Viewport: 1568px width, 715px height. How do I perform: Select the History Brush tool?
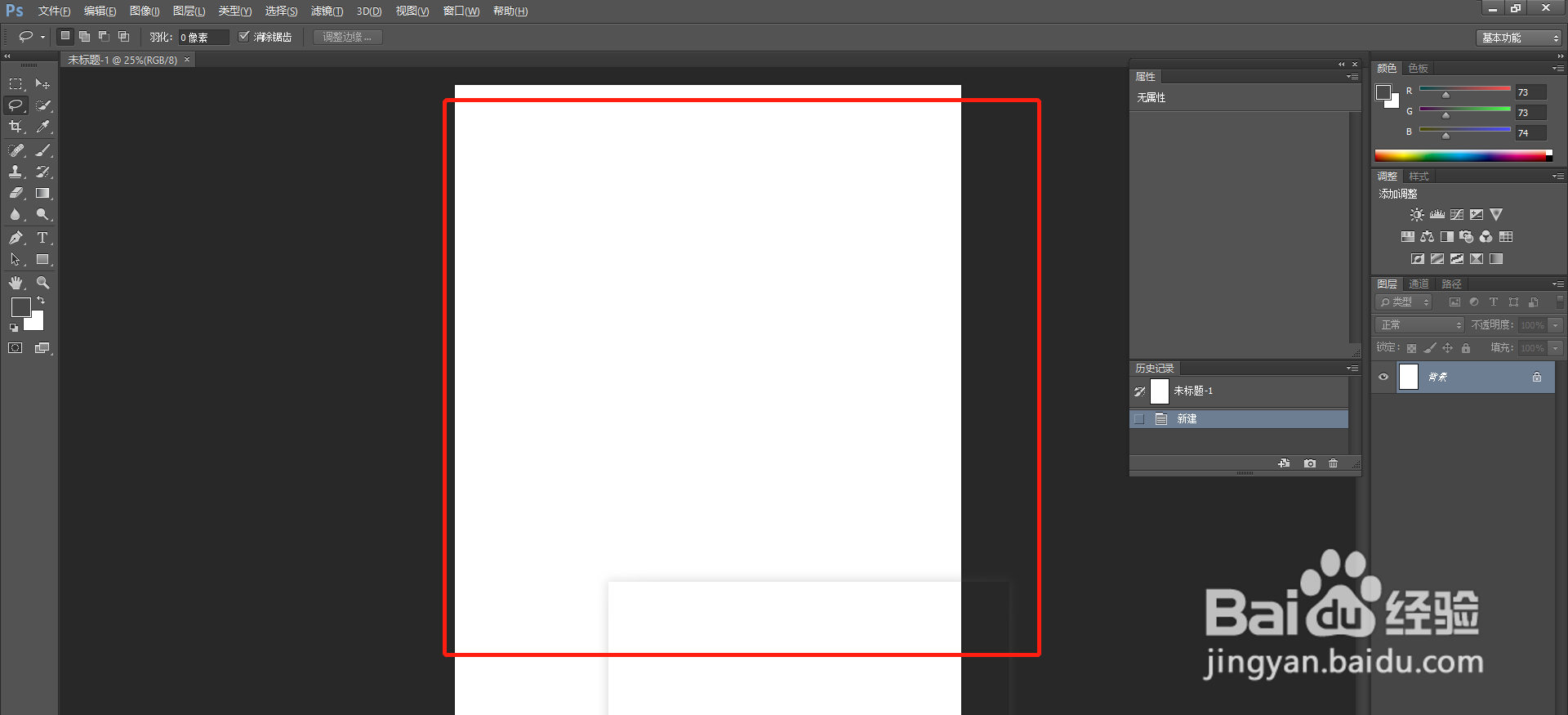click(43, 172)
